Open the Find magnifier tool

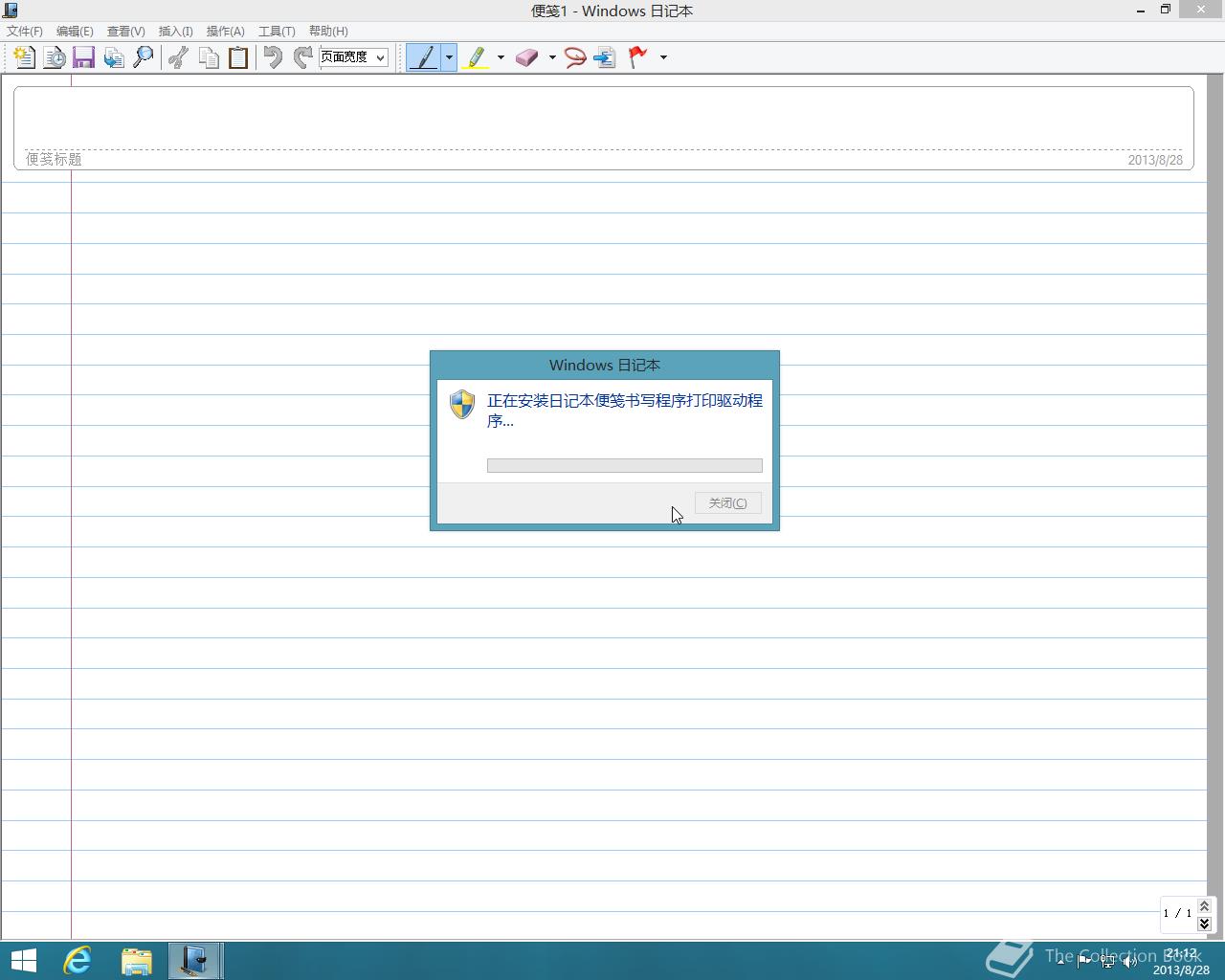tap(144, 57)
